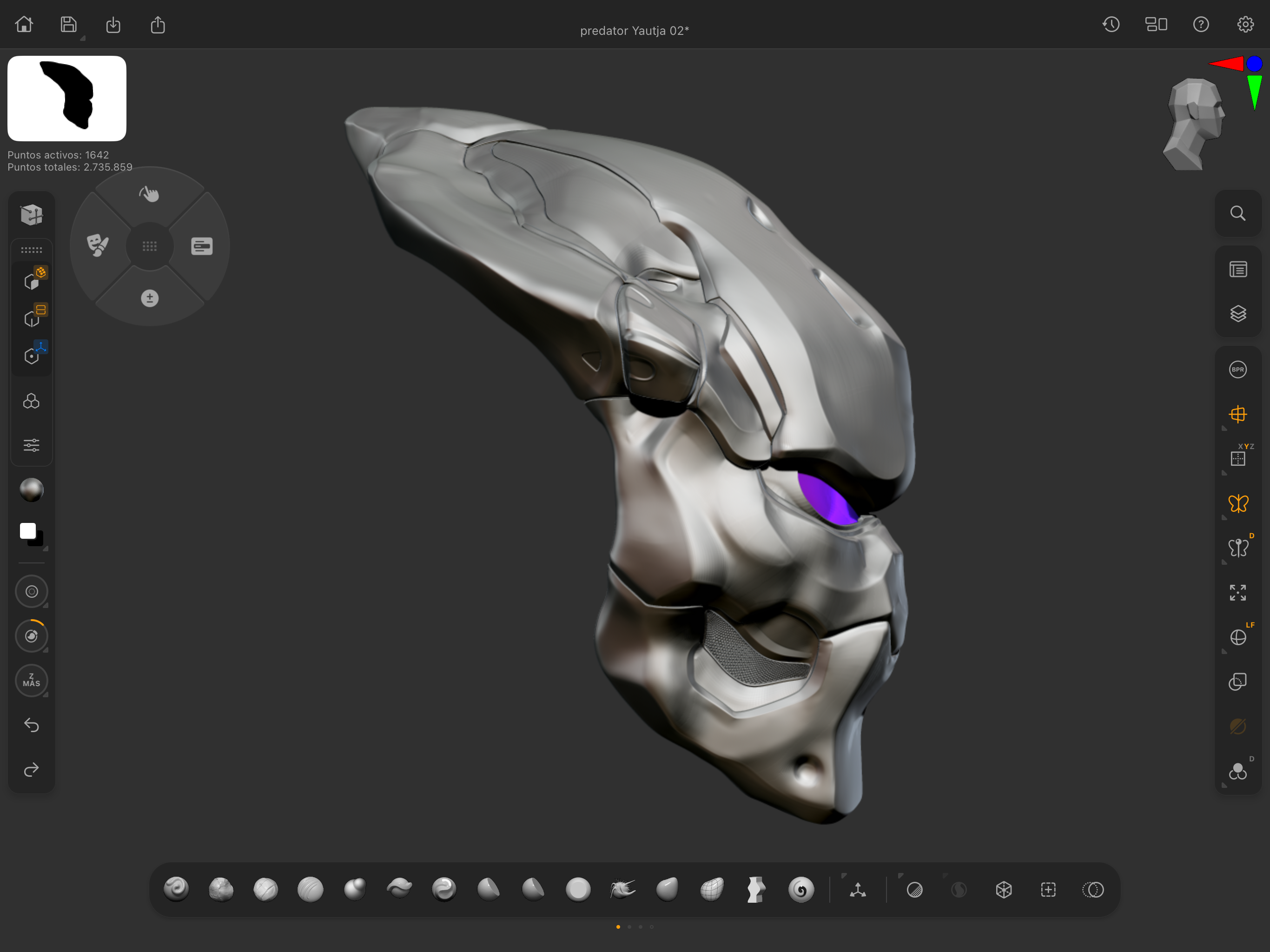
Task: Toggle perspective frame icon
Action: click(x=1238, y=414)
